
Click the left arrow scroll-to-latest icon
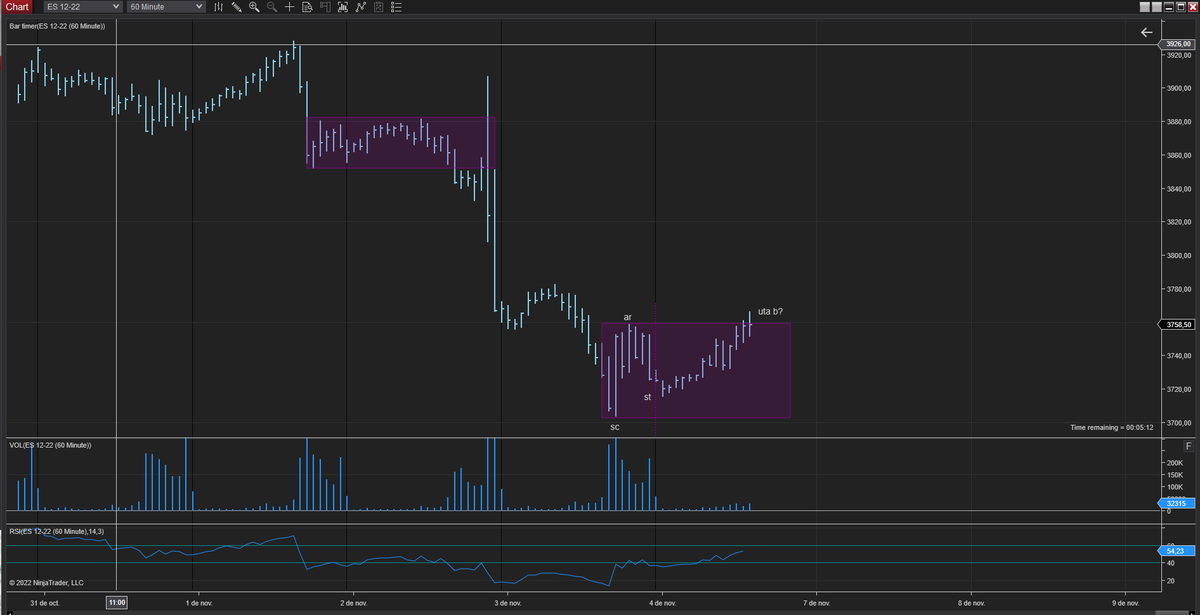tap(1146, 32)
